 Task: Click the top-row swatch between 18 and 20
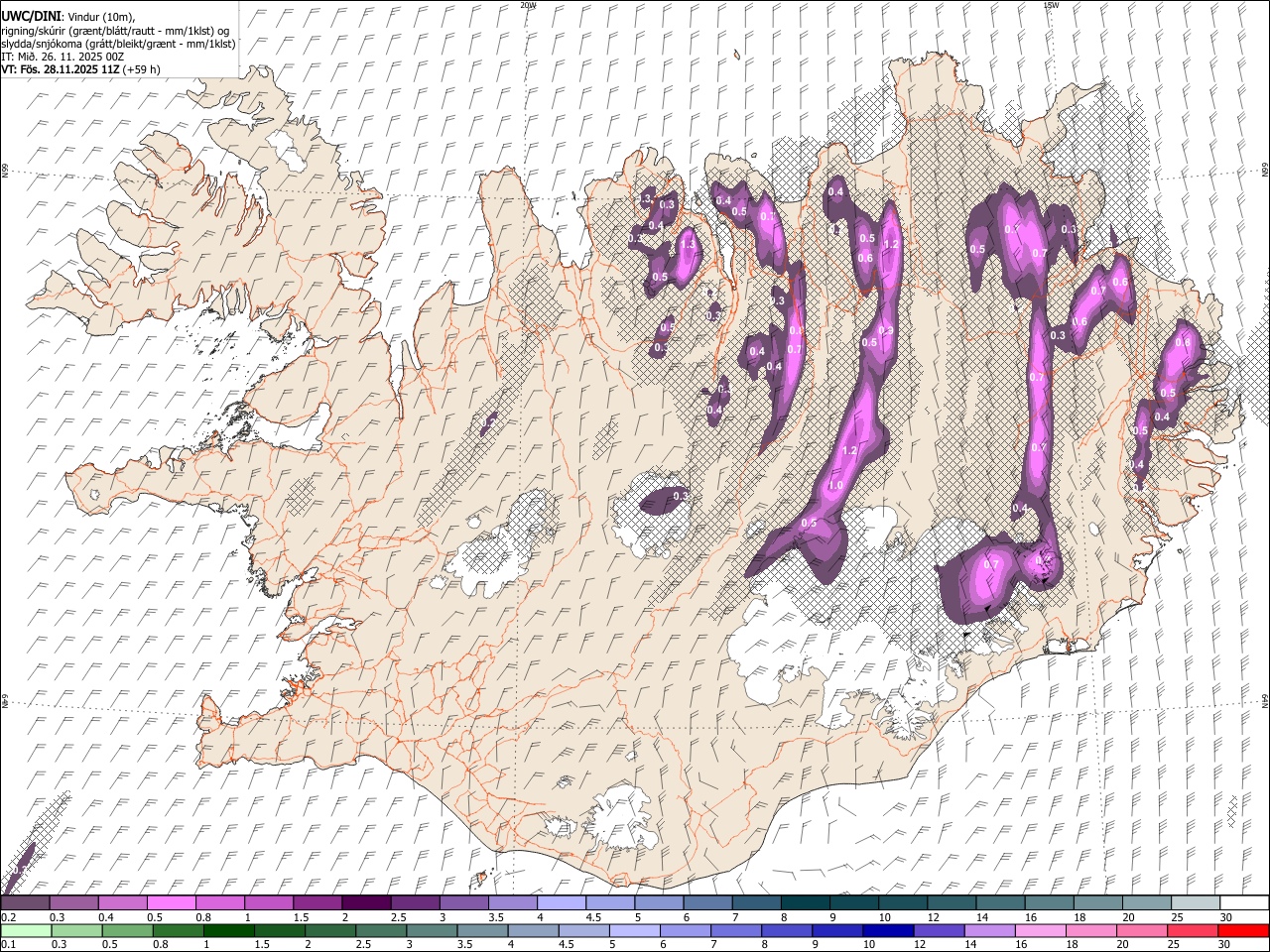coord(1097,902)
